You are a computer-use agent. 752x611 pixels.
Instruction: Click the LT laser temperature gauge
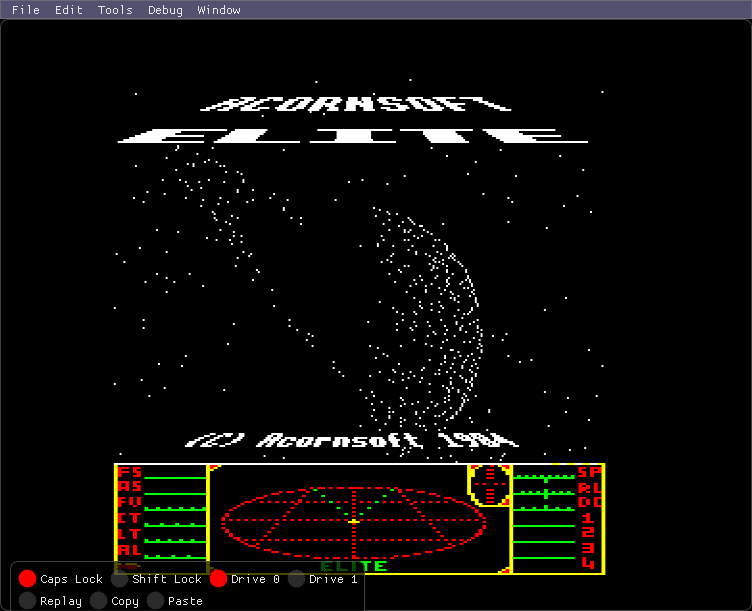(175, 541)
